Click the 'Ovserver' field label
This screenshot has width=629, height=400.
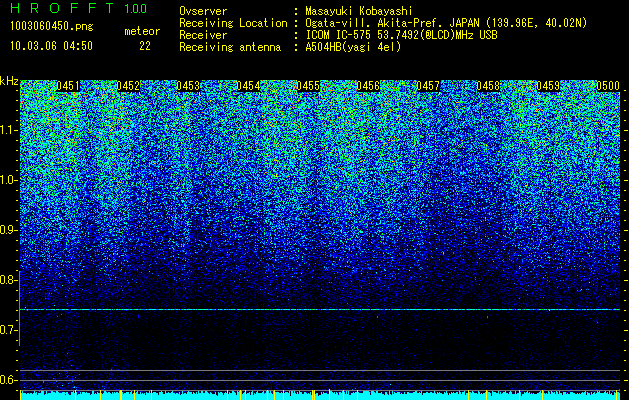(203, 11)
